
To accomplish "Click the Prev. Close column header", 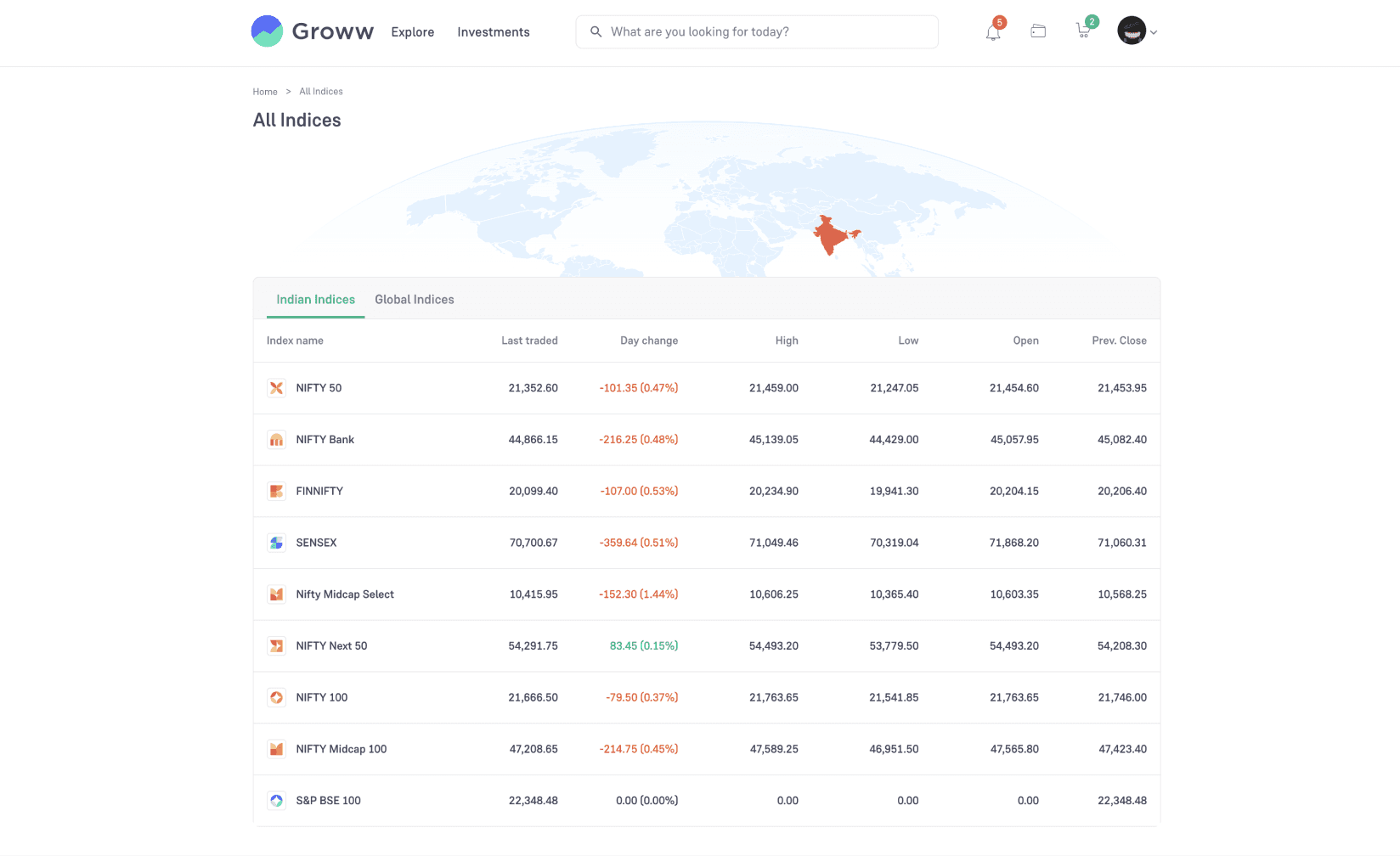I will coord(1119,341).
